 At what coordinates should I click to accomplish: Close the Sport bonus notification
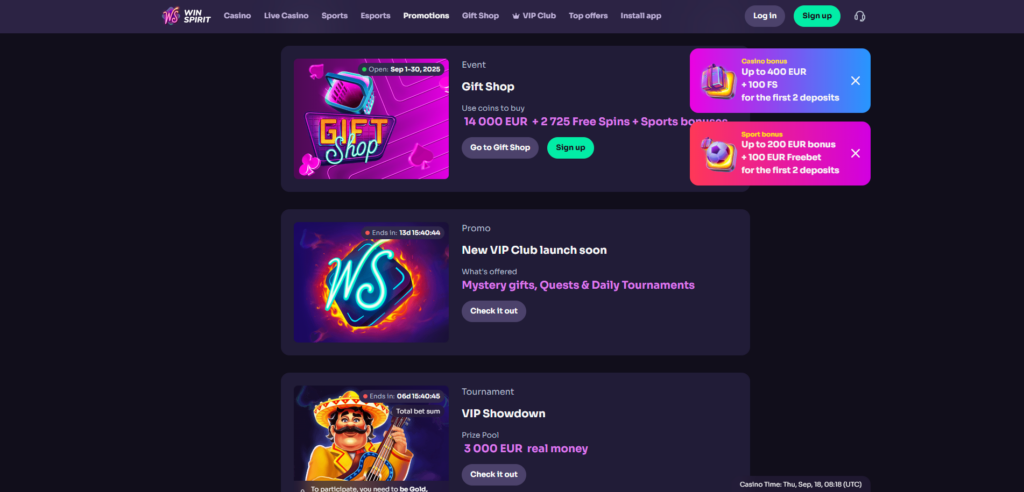click(855, 153)
